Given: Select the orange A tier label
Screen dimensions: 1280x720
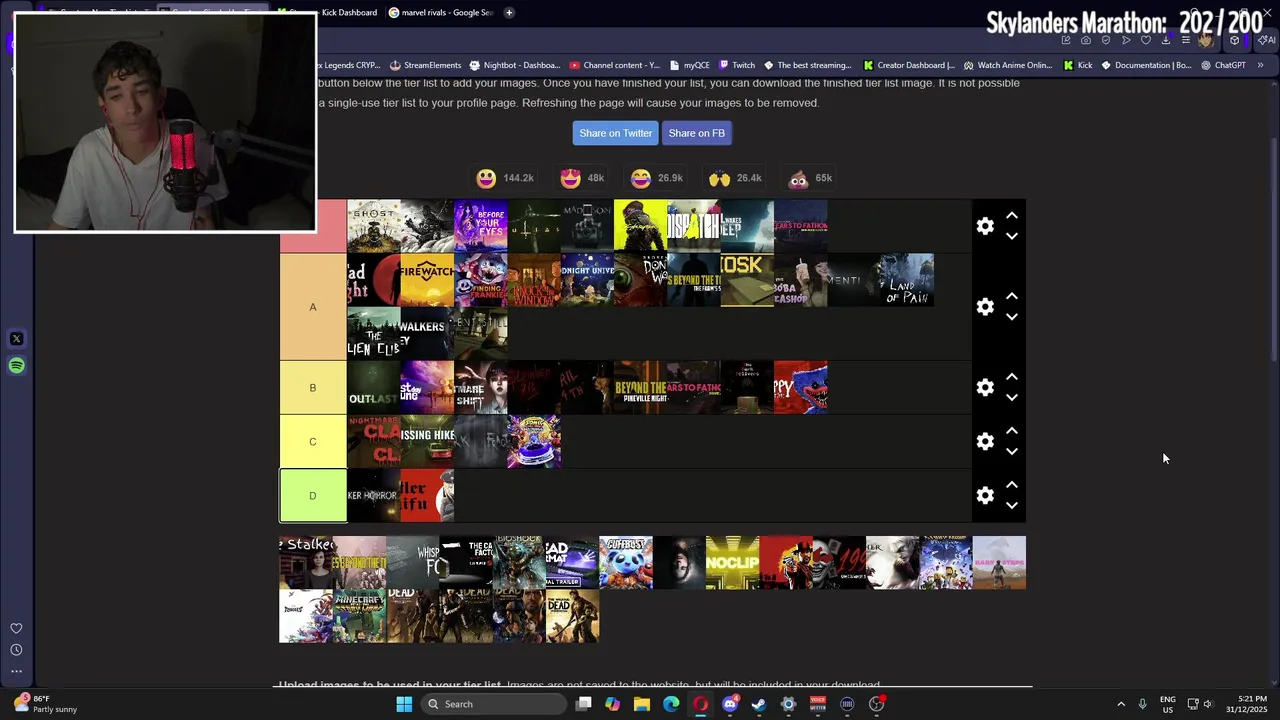Looking at the screenshot, I should pyautogui.click(x=313, y=307).
